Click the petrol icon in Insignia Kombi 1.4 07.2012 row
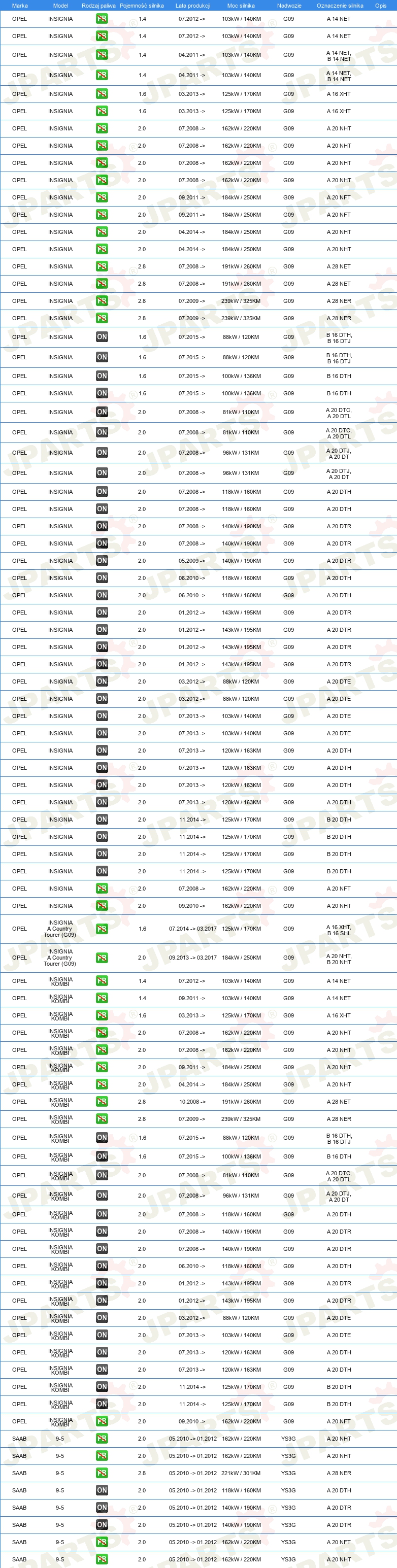The image size is (397, 1568). tap(102, 980)
